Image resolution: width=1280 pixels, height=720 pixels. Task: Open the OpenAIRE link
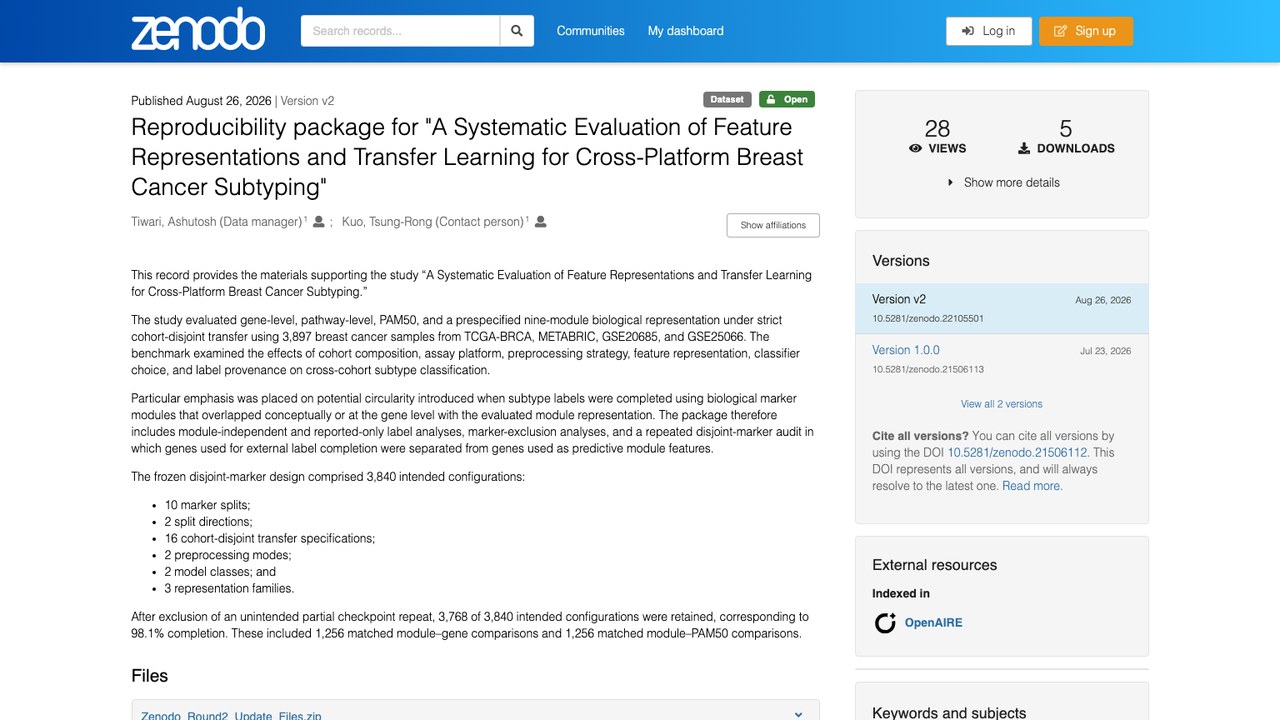click(934, 623)
